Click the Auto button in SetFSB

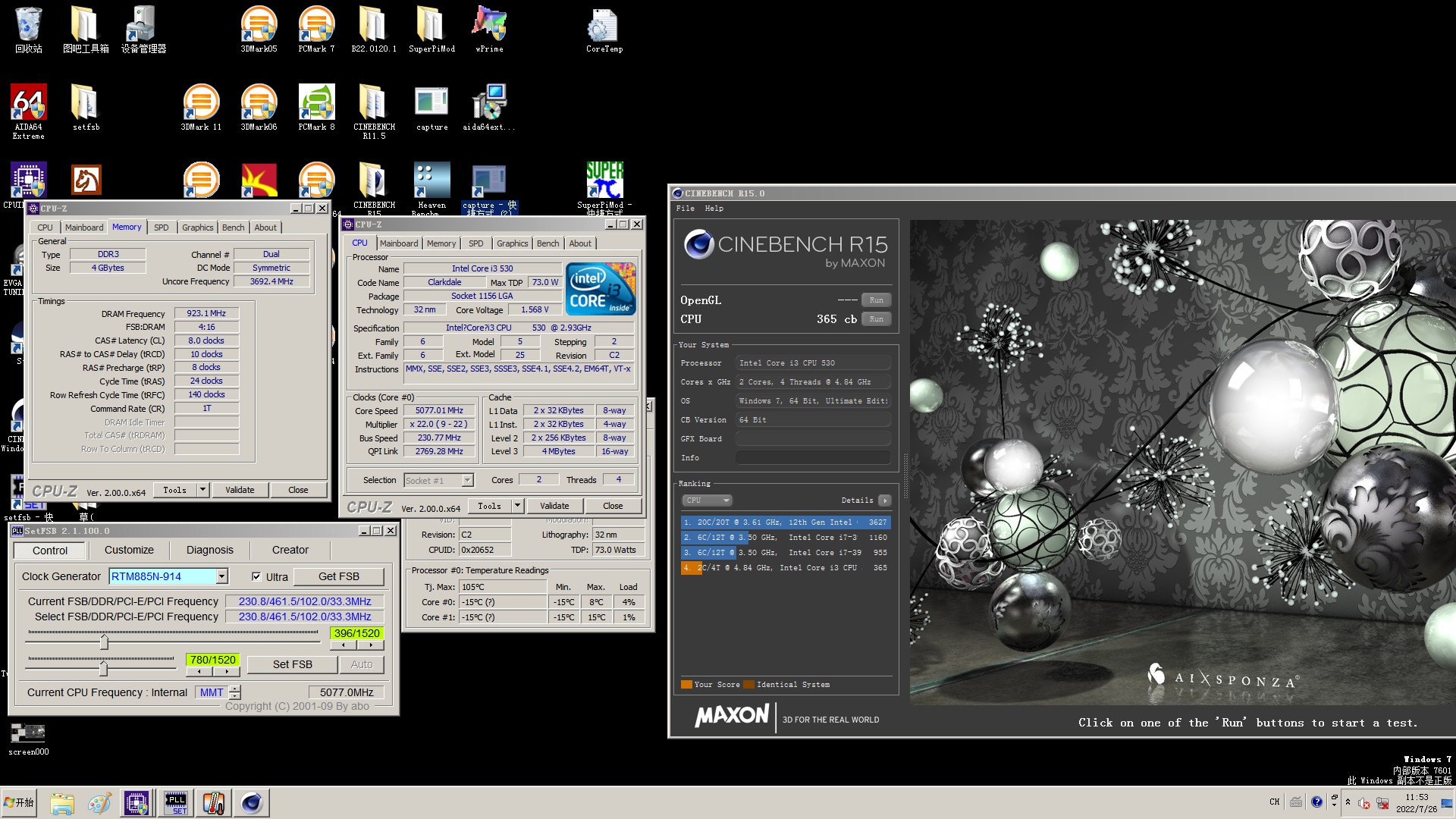(362, 664)
